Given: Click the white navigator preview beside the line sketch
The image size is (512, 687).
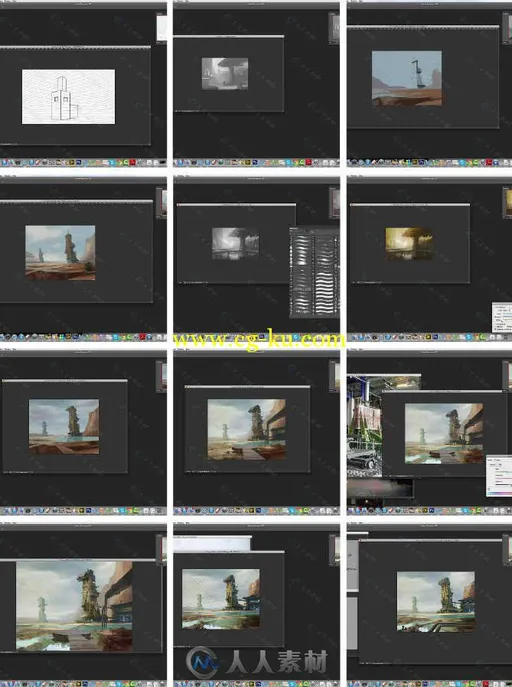Looking at the screenshot, I should [x=162, y=28].
